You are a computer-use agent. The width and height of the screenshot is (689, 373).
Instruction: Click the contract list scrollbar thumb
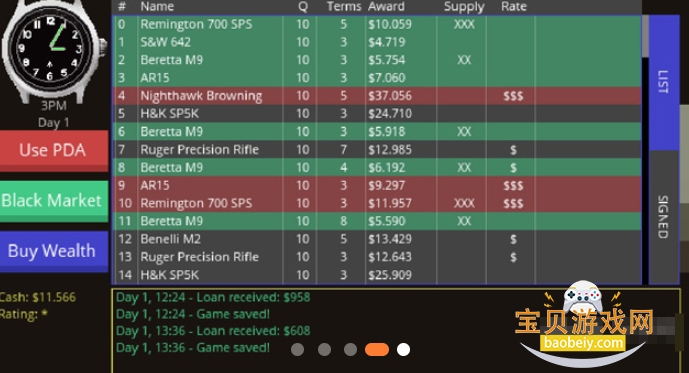coord(645,36)
